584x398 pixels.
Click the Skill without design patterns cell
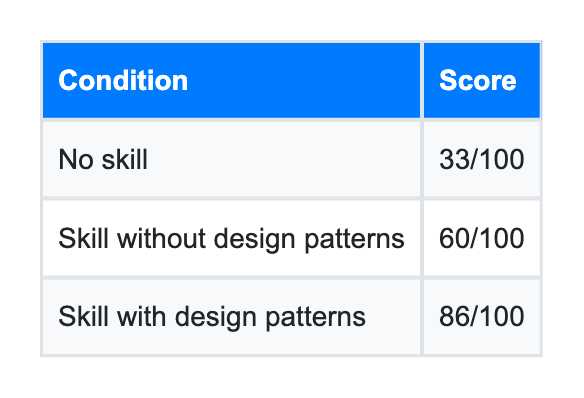pyautogui.click(x=231, y=238)
